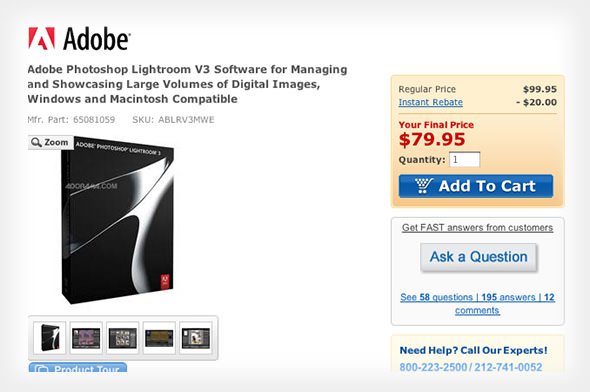Click the Lightroom 3 box product image
The height and width of the screenshot is (392, 590).
click(x=118, y=221)
